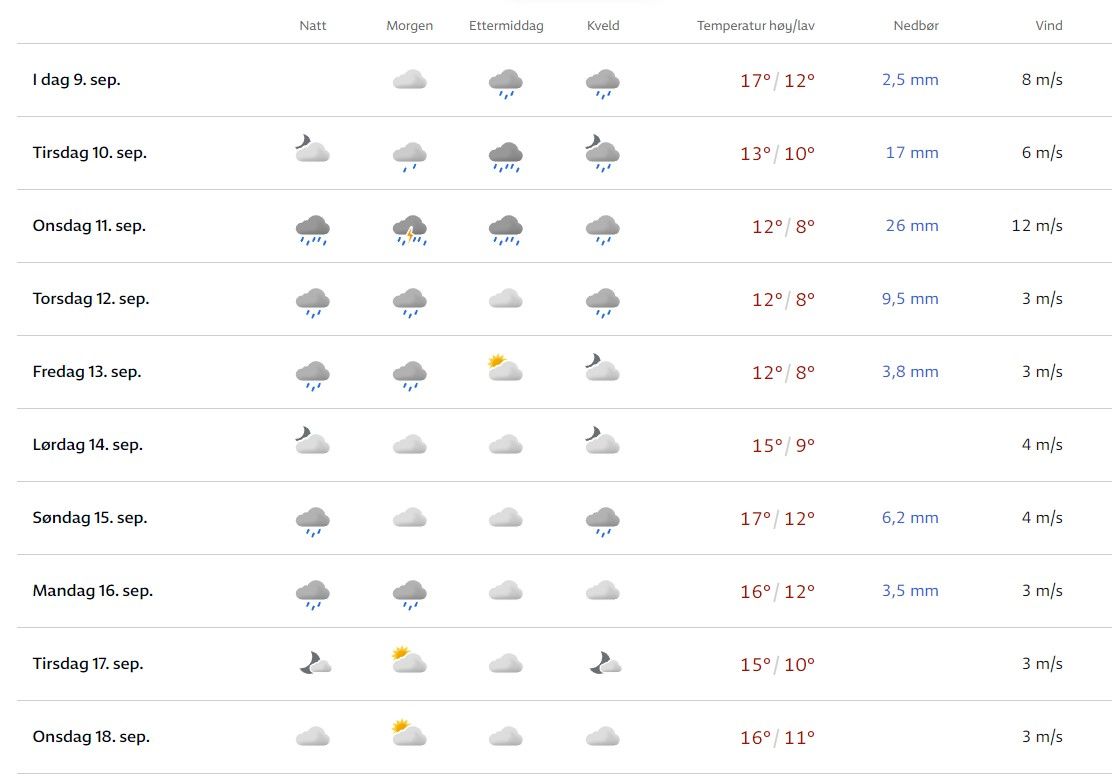
Task: Click the heavy rain afternoon icon on Tirsdag 10. sep.
Action: click(506, 155)
